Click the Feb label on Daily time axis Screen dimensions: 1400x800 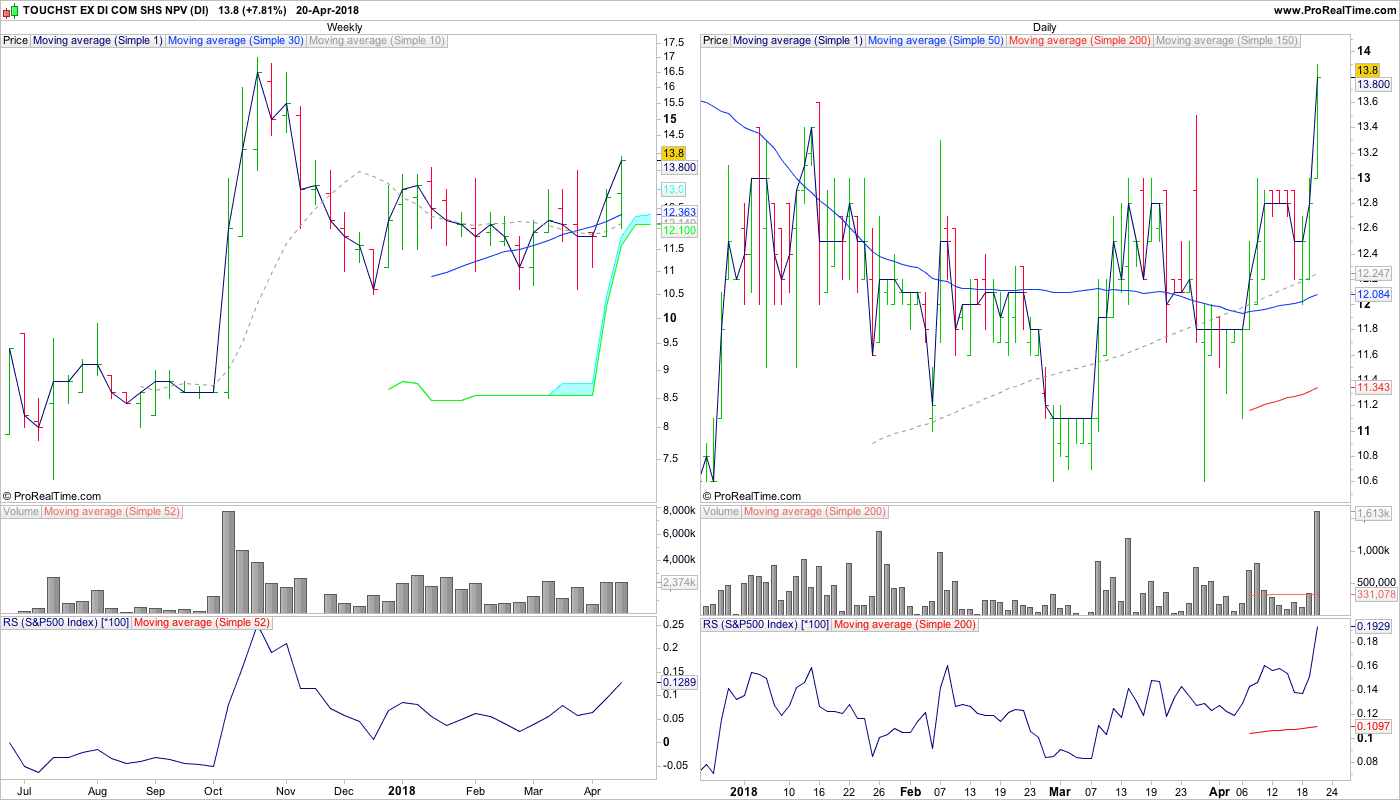(911, 790)
